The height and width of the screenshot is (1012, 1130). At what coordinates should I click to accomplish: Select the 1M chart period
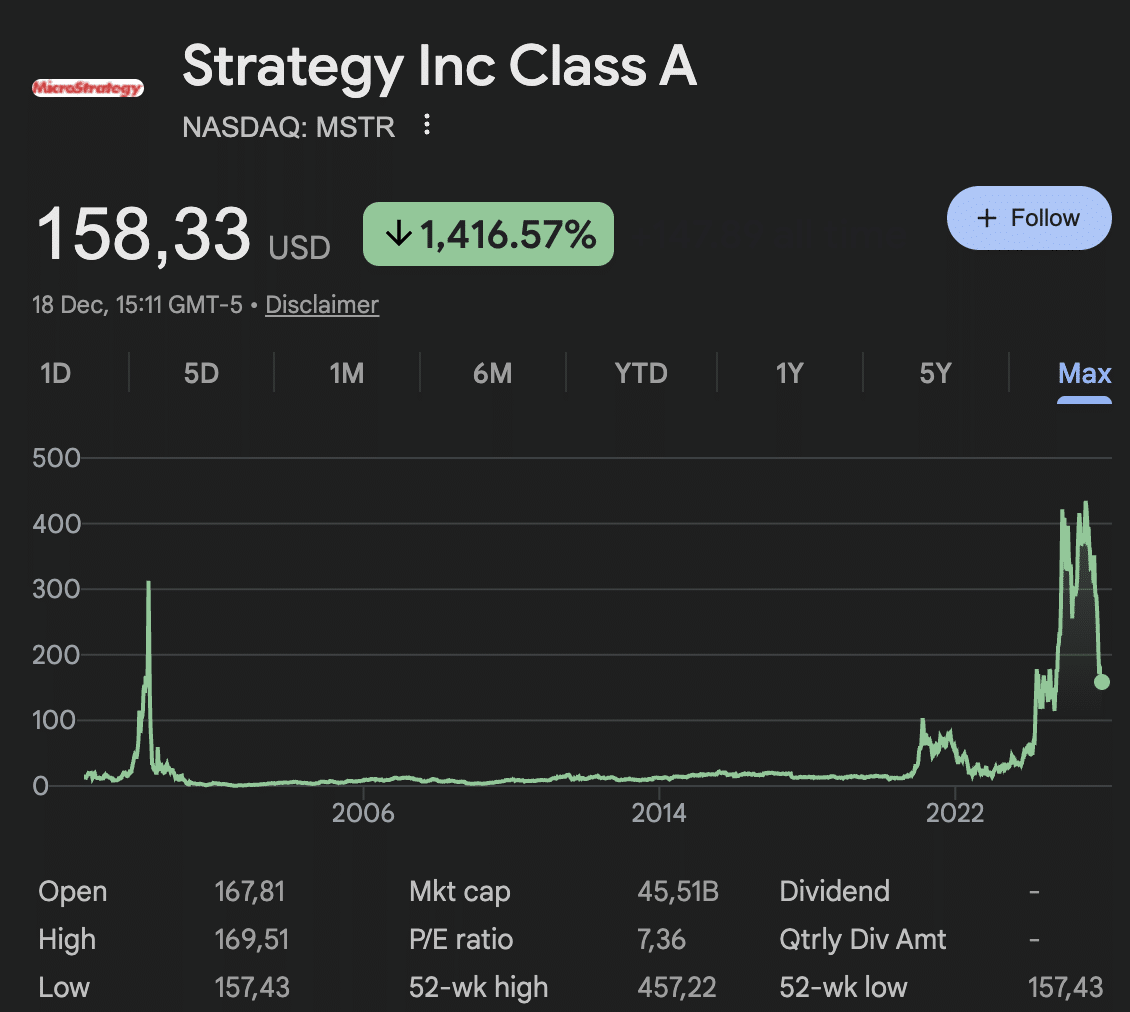point(345,373)
